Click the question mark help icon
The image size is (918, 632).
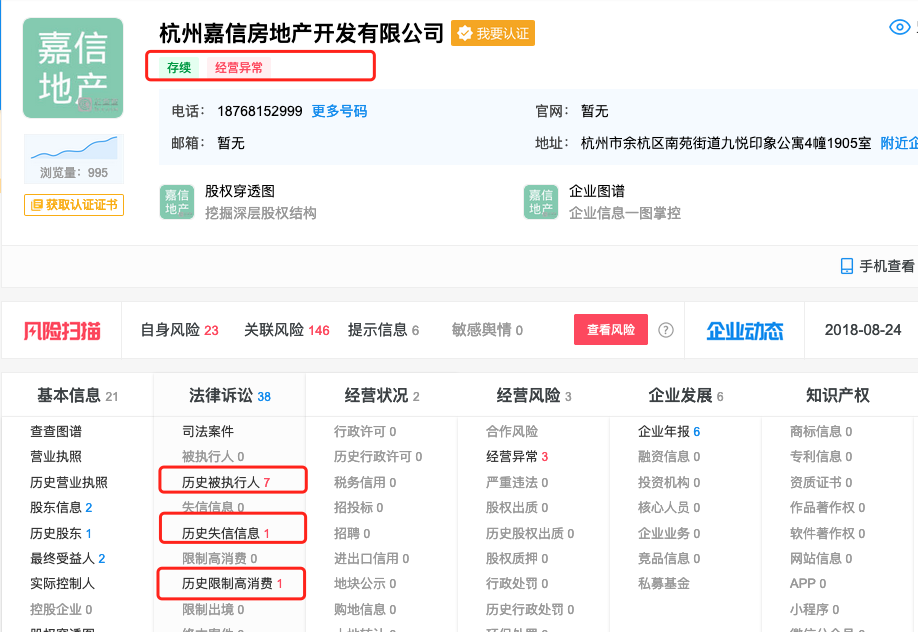[666, 330]
